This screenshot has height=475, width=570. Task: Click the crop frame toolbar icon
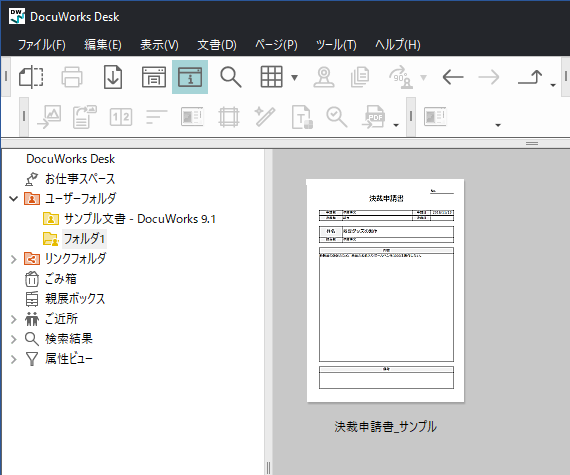(229, 117)
